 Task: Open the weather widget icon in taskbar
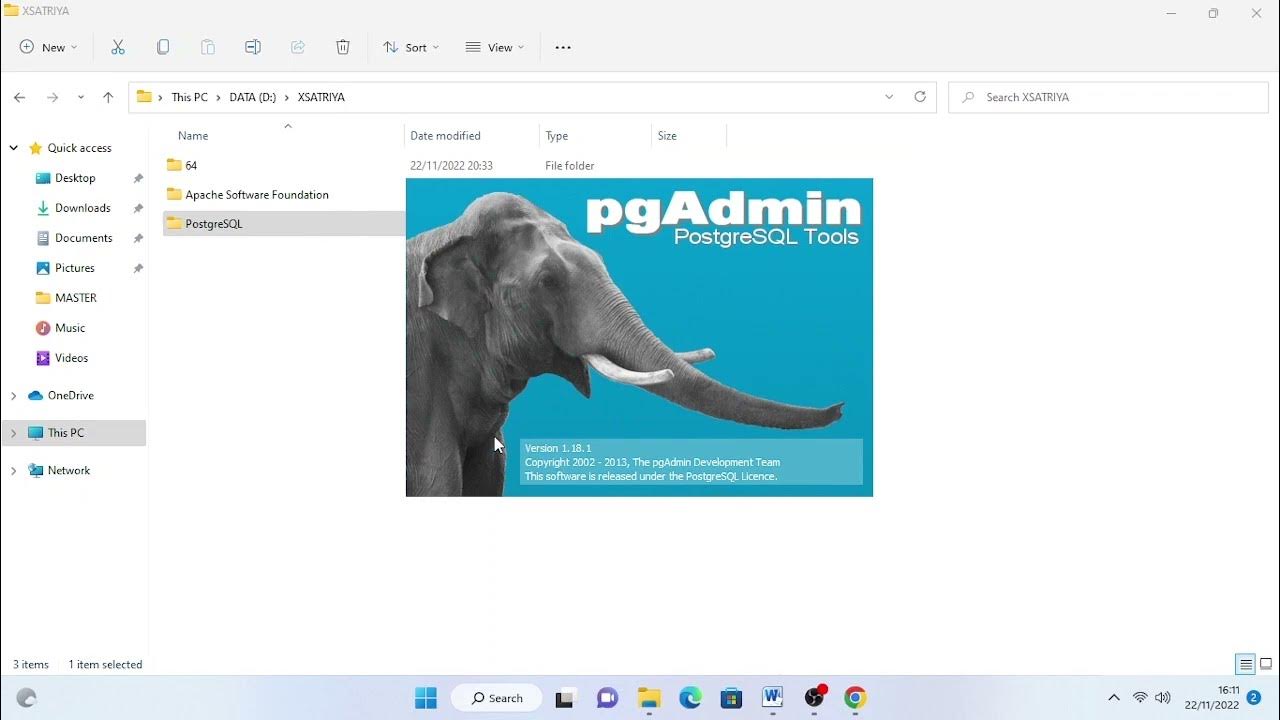[27, 698]
